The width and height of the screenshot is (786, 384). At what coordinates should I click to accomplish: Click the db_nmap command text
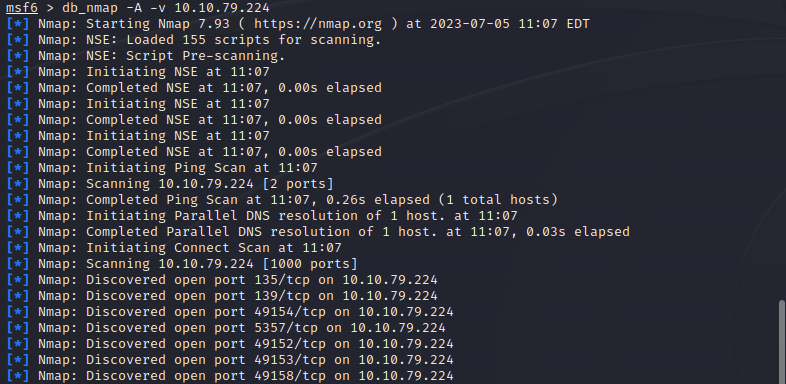click(86, 8)
